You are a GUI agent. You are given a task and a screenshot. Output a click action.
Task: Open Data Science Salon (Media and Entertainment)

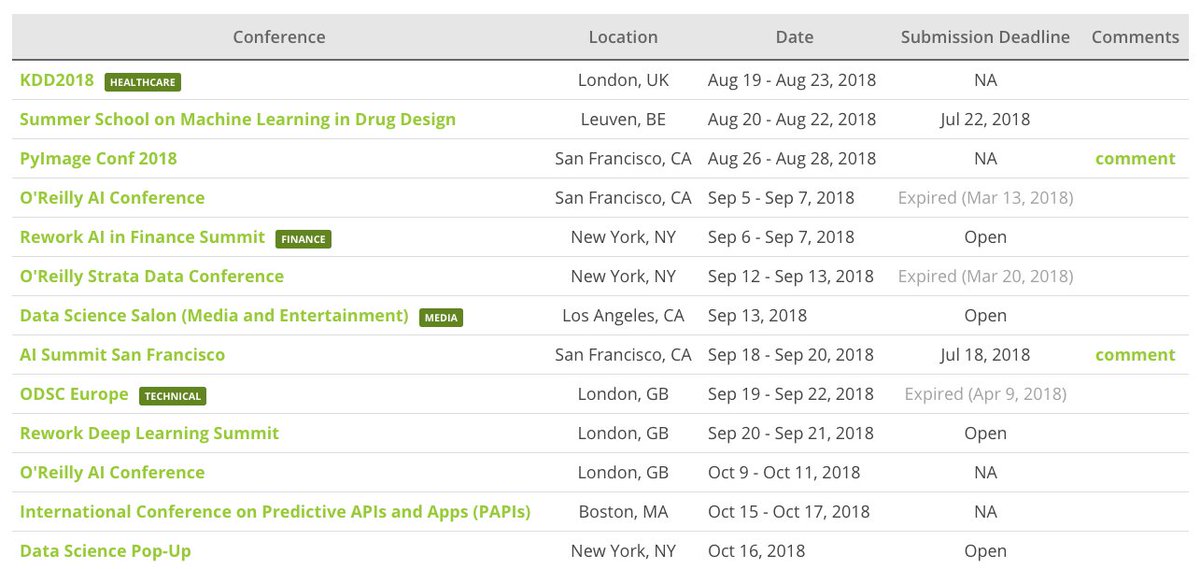tap(214, 315)
